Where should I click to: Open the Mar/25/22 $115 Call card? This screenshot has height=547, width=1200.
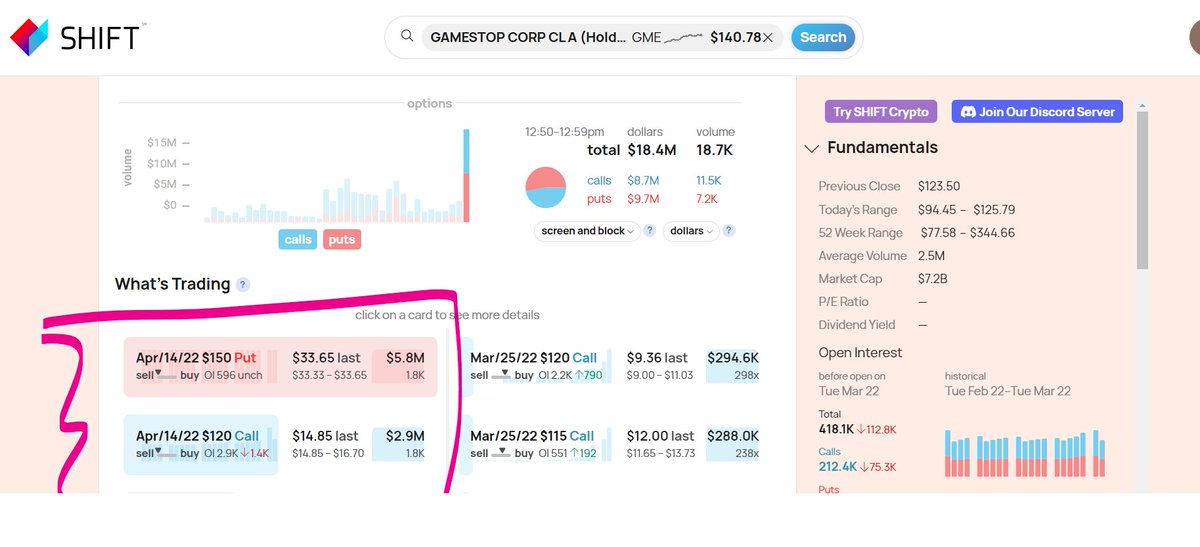pos(614,444)
